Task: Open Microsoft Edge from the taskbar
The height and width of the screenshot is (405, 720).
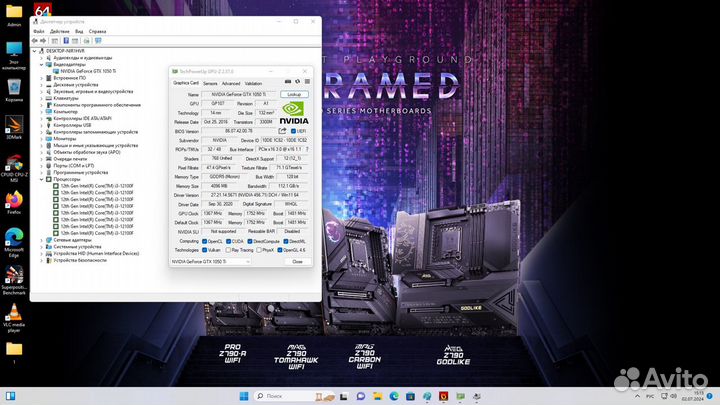Action: pos(394,396)
